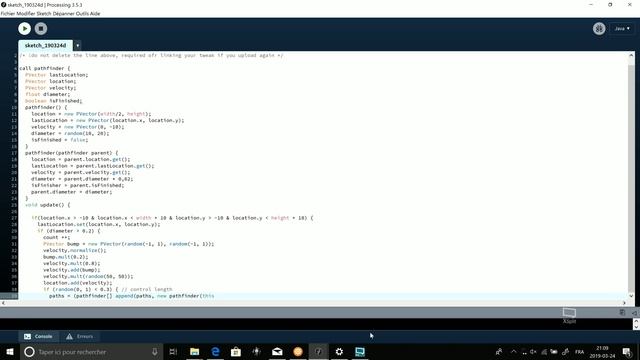Click the line 'PVector lastLocation;'

tap(56, 75)
